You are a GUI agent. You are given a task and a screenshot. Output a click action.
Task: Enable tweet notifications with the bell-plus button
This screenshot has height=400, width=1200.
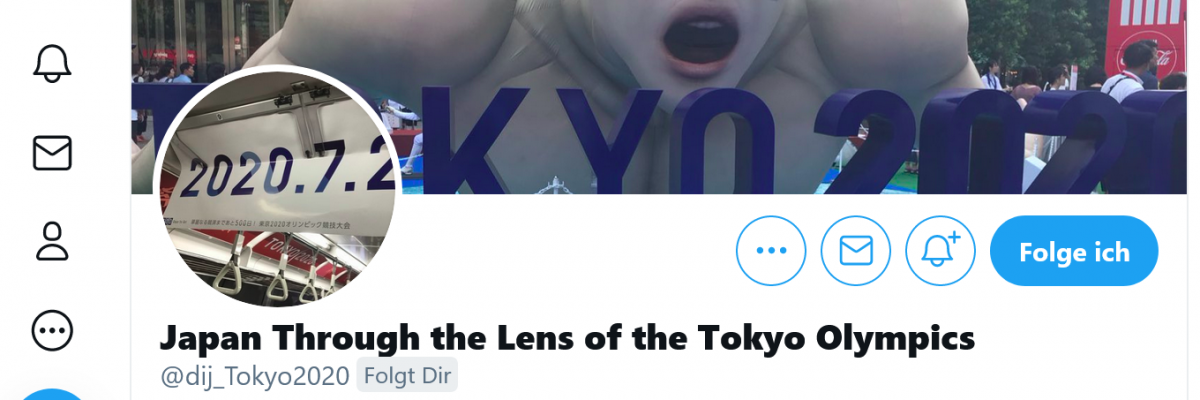click(941, 250)
